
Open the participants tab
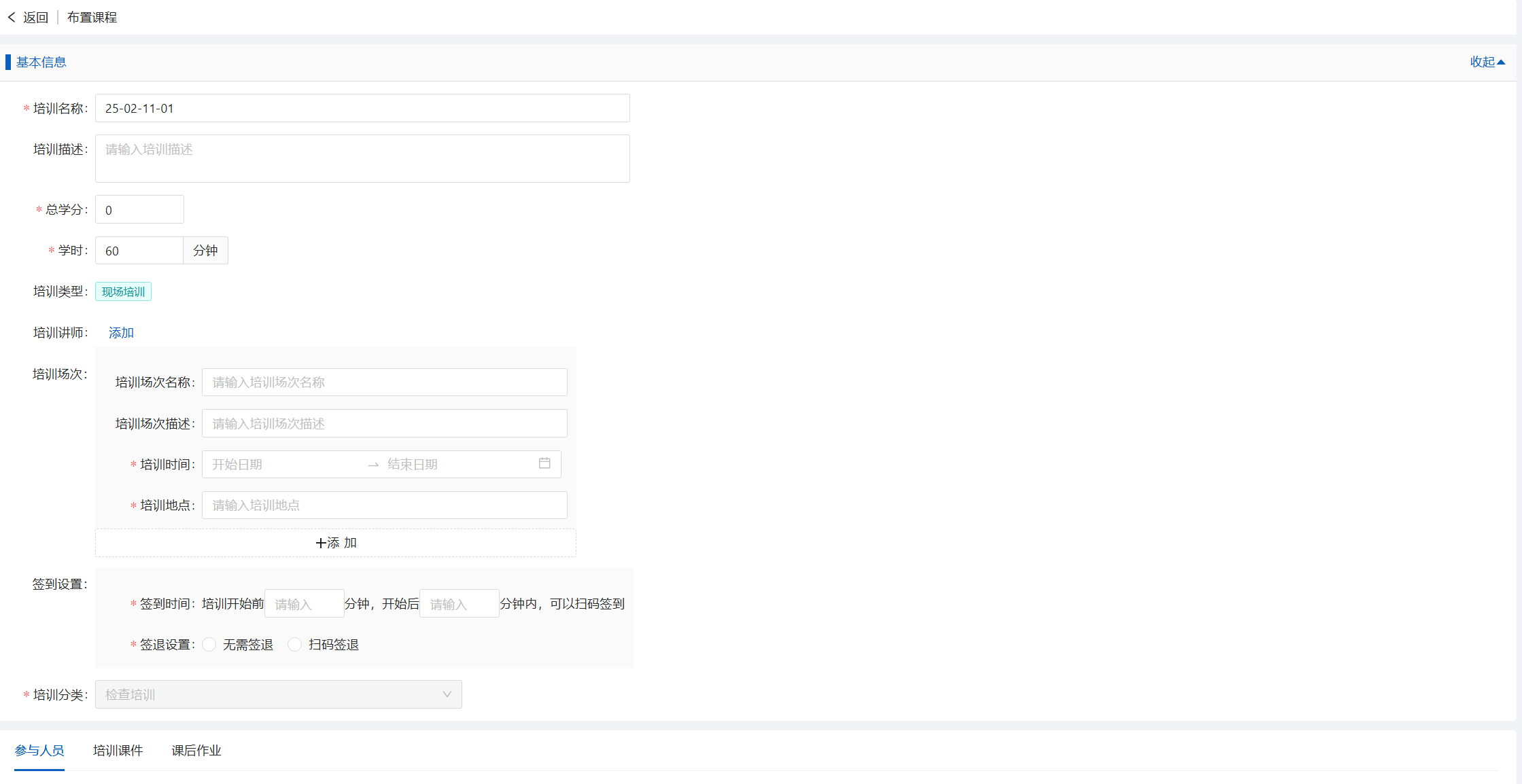tap(39, 751)
